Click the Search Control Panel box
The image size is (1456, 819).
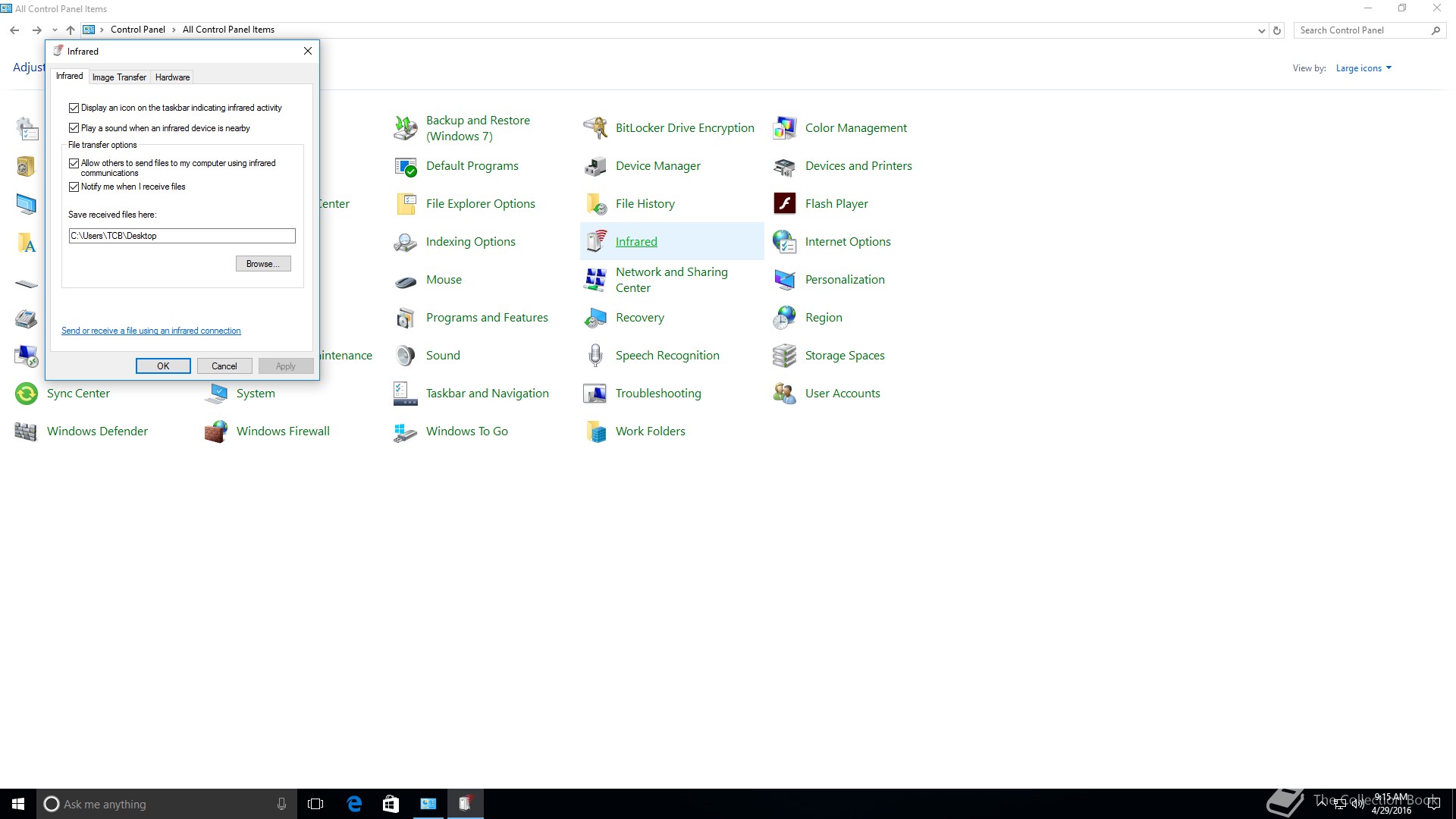coord(1370,30)
